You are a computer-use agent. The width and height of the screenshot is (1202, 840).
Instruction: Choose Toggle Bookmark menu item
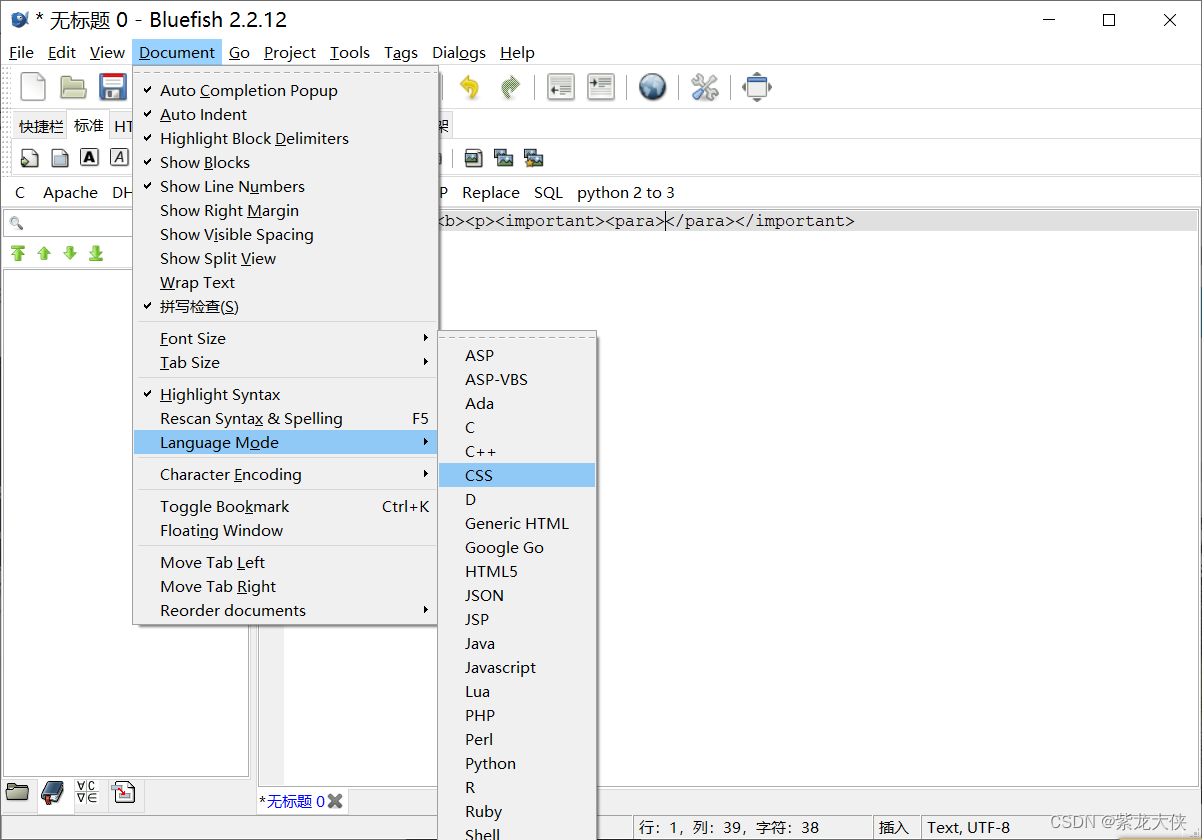point(285,506)
